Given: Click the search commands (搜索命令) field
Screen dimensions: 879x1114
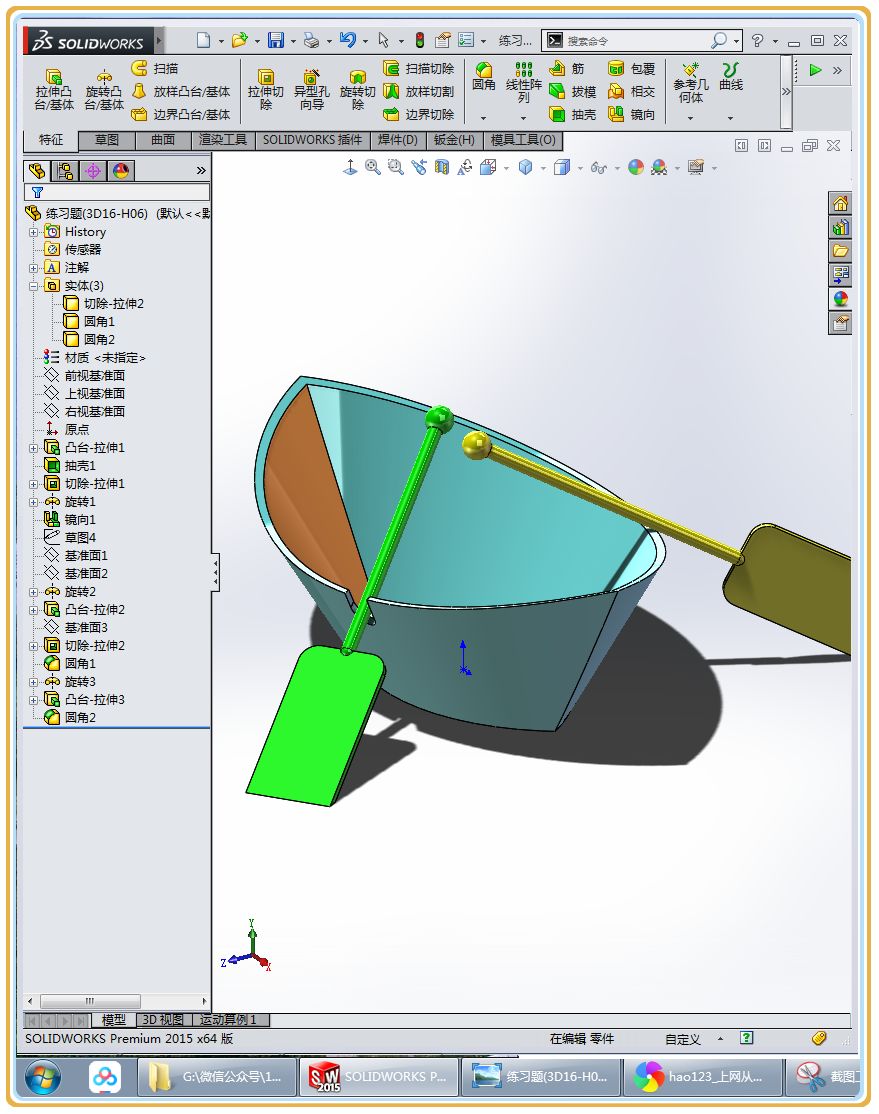Looking at the screenshot, I should click(642, 40).
